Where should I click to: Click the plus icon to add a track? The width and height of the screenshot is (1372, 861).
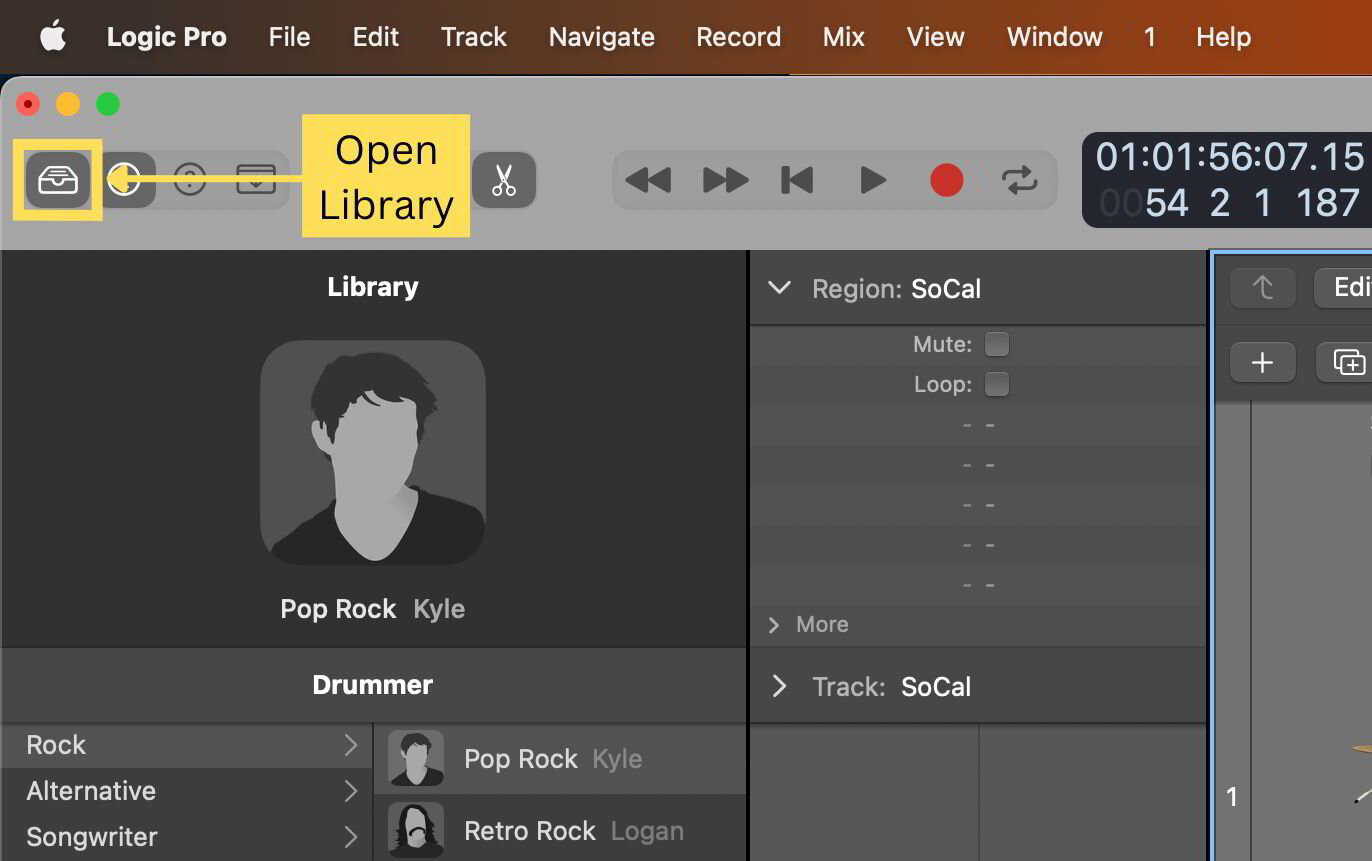[1262, 362]
